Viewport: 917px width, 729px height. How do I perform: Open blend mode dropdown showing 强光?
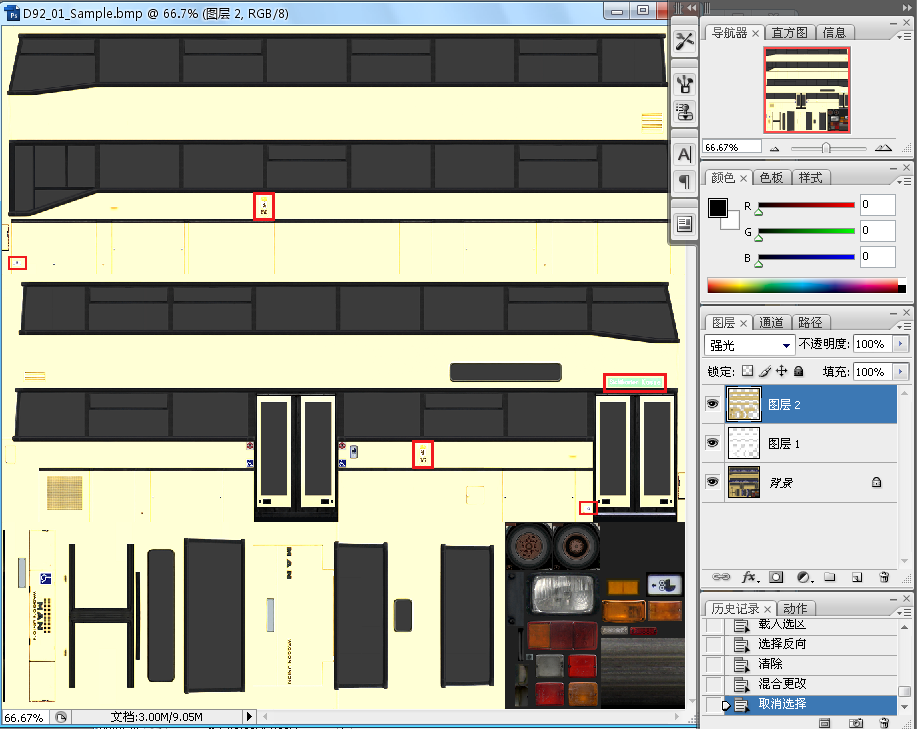point(749,346)
